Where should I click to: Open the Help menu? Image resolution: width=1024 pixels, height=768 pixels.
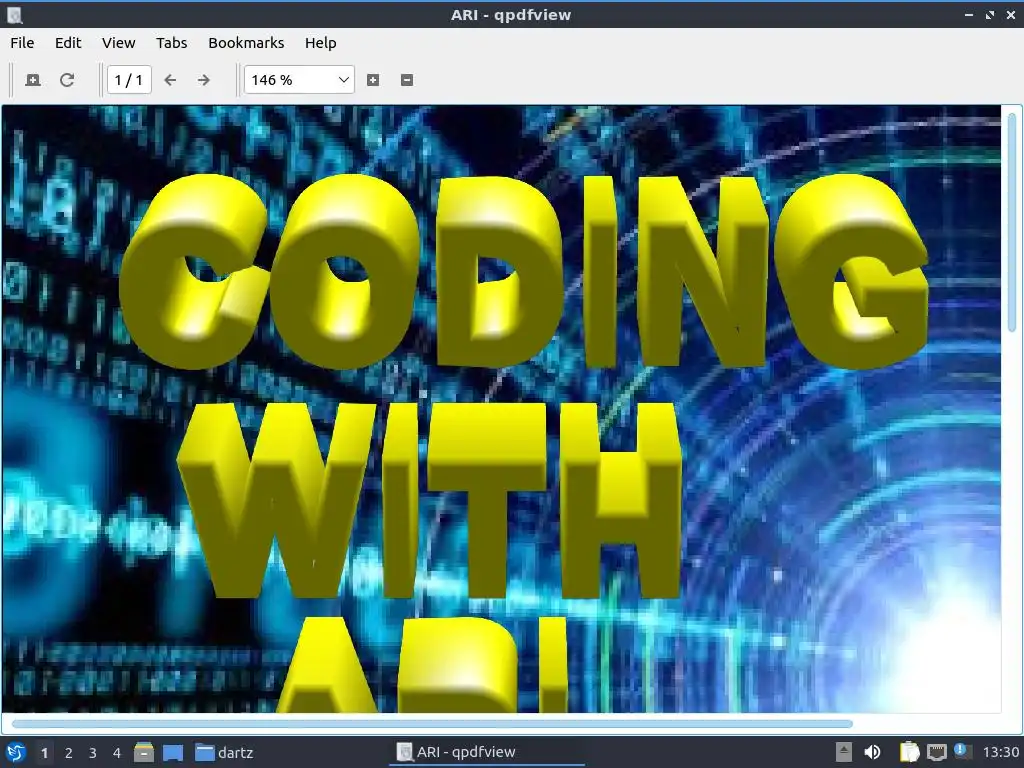coord(321,42)
